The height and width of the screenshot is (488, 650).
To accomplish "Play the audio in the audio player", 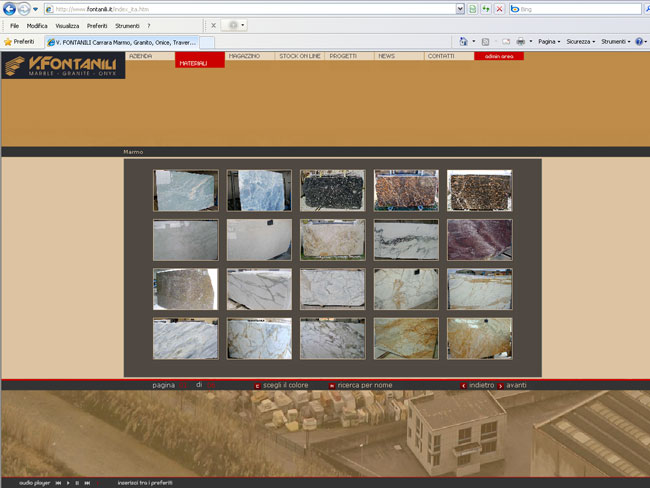I will (x=68, y=483).
